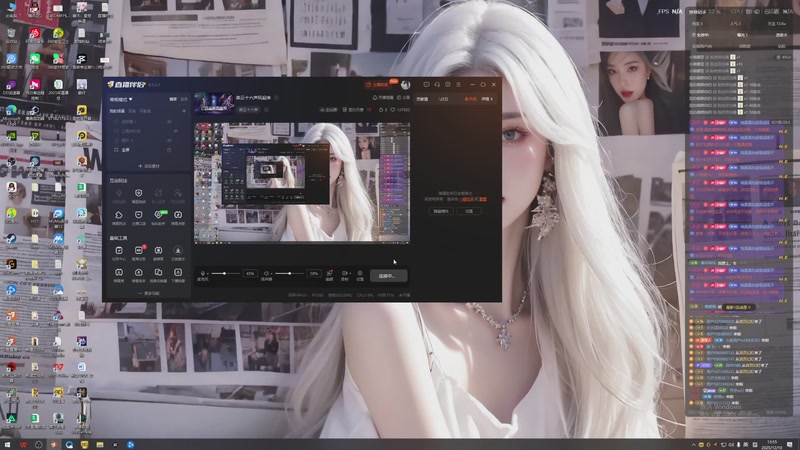Open the last icon in 互动玩法 lower row
Viewport: 800px width, 450px height.
point(178,217)
